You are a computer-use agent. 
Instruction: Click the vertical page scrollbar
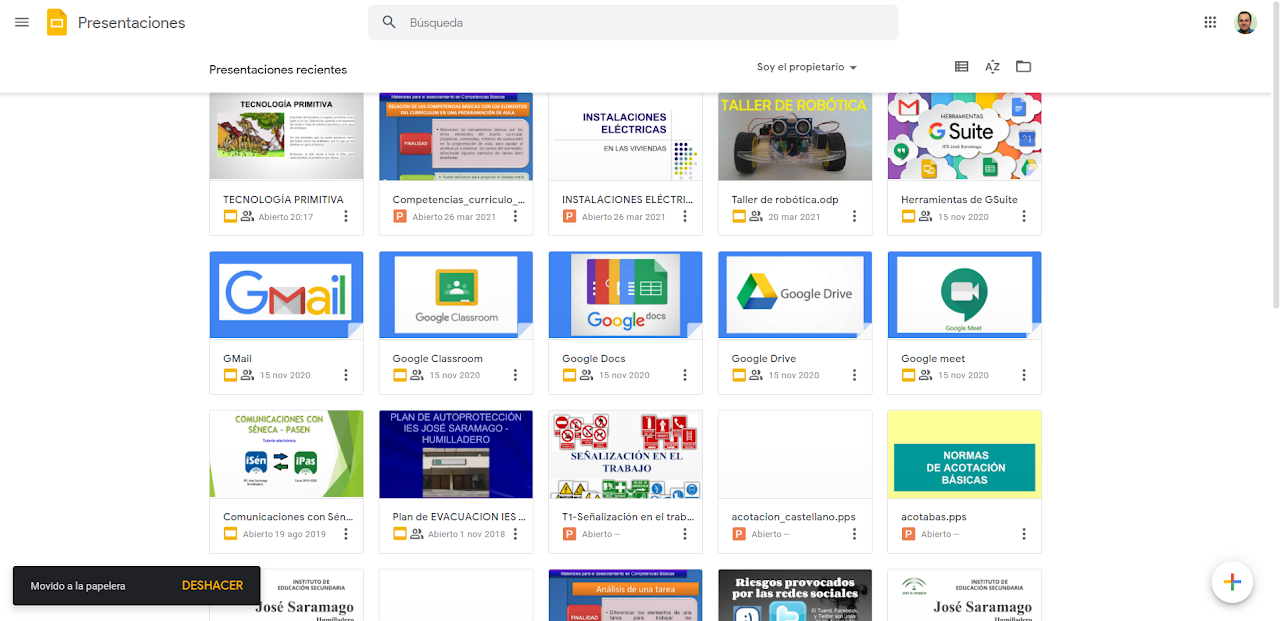click(1274, 200)
